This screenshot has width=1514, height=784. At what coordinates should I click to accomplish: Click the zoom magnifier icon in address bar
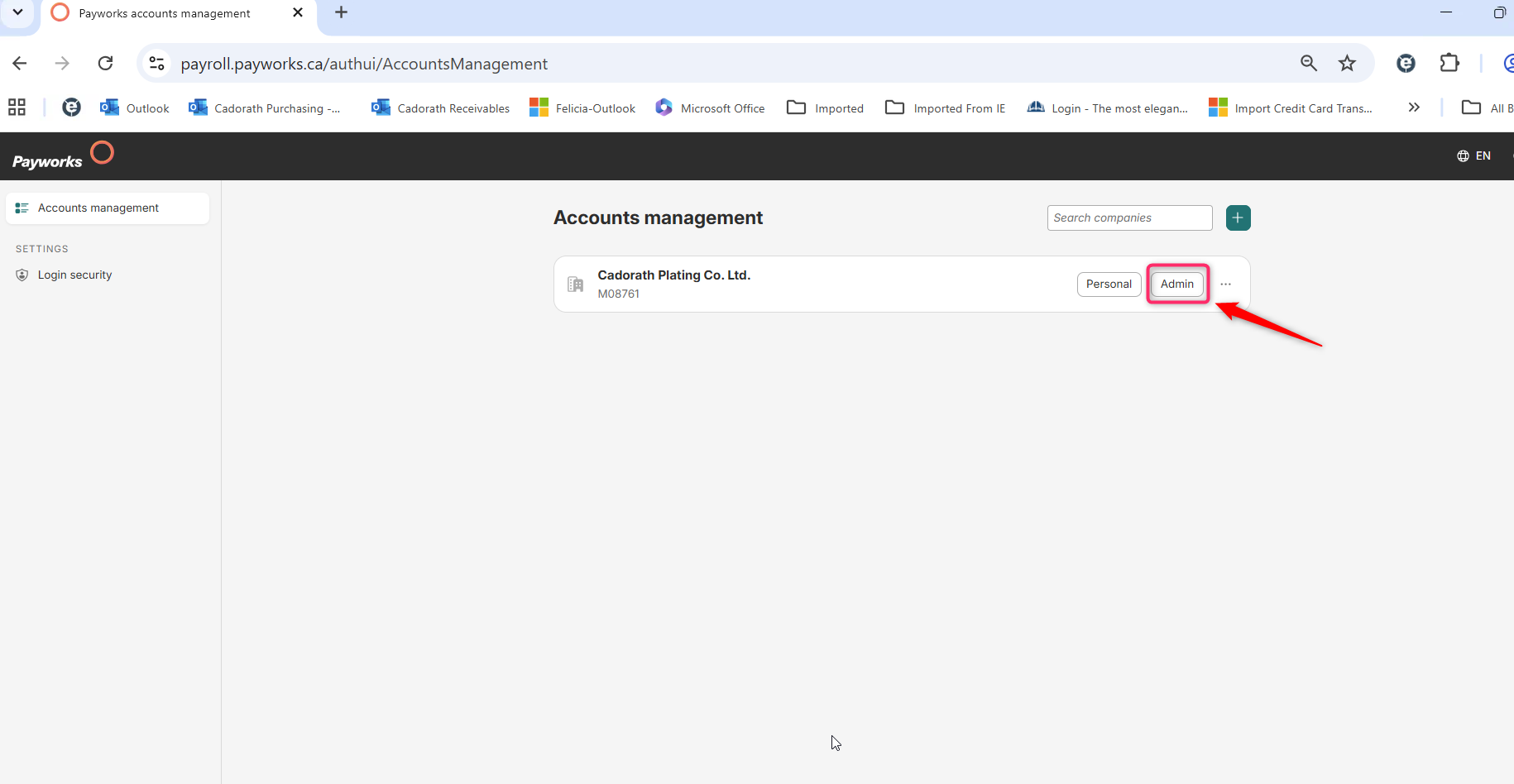tap(1308, 63)
